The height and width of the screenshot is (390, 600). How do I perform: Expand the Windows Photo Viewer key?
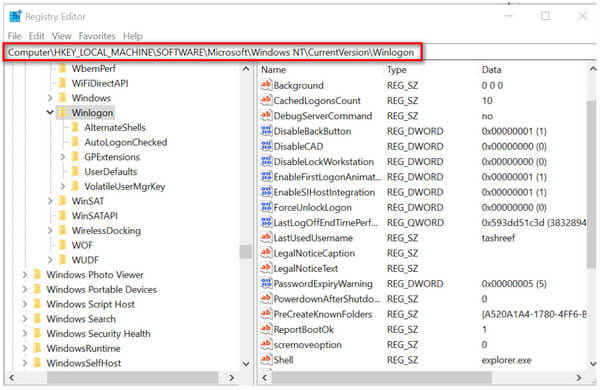[25, 274]
